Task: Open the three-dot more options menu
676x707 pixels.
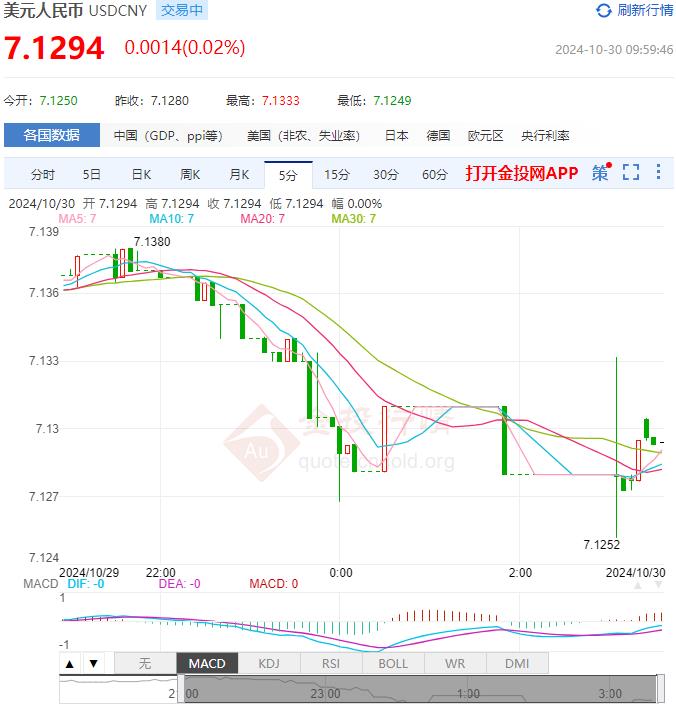Action: (x=658, y=173)
